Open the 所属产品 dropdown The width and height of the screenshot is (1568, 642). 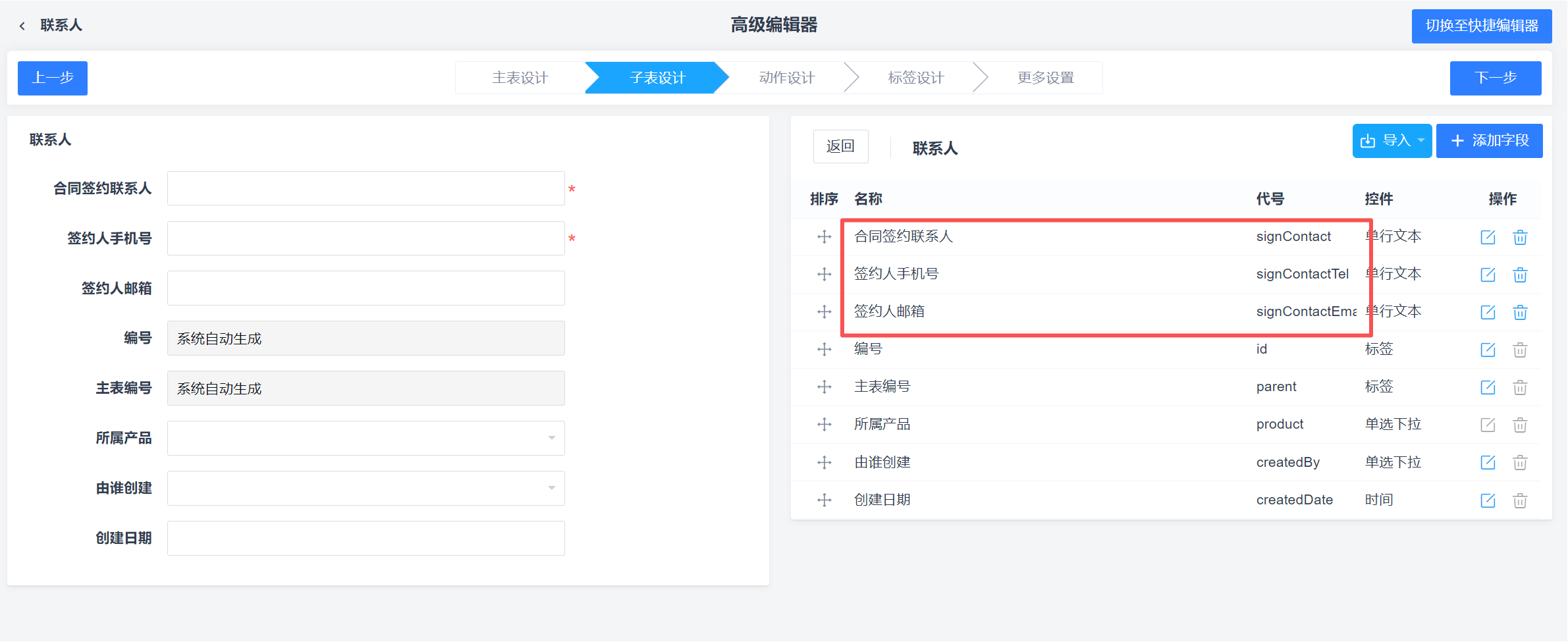(x=552, y=438)
